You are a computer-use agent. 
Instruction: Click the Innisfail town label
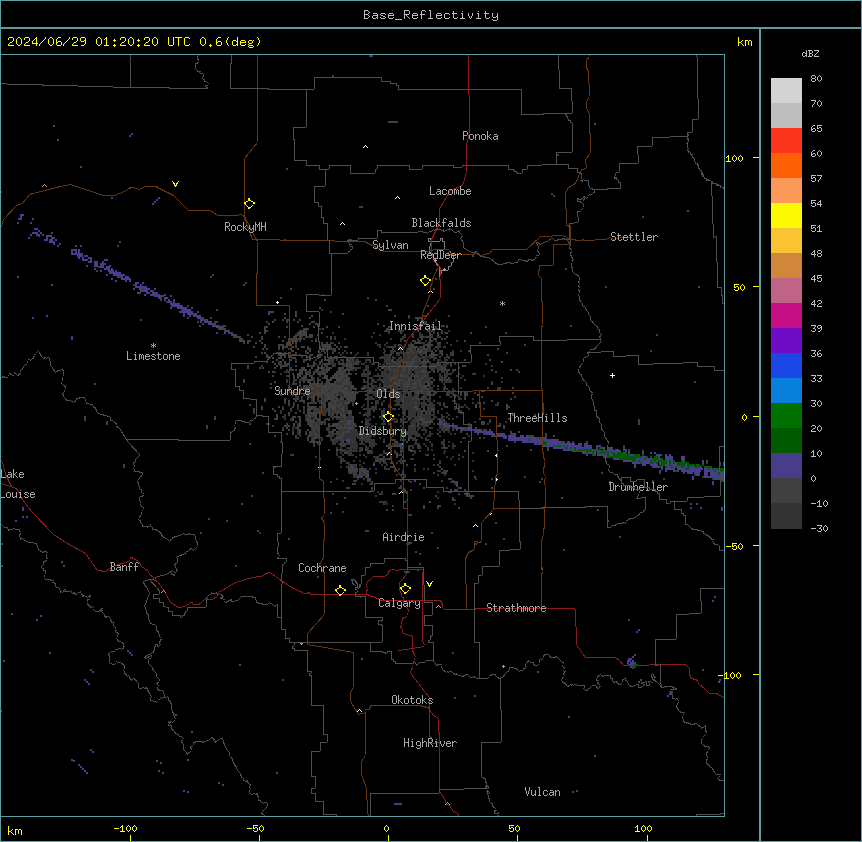[415, 326]
